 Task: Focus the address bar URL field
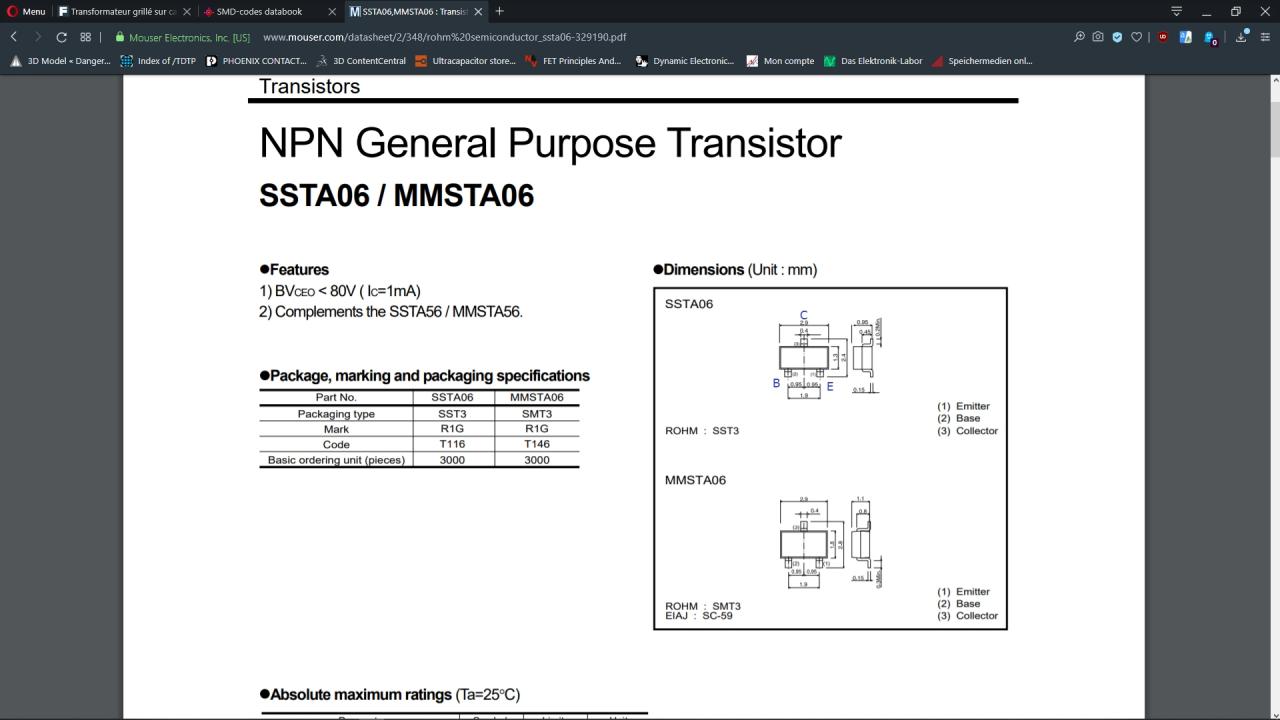[445, 37]
